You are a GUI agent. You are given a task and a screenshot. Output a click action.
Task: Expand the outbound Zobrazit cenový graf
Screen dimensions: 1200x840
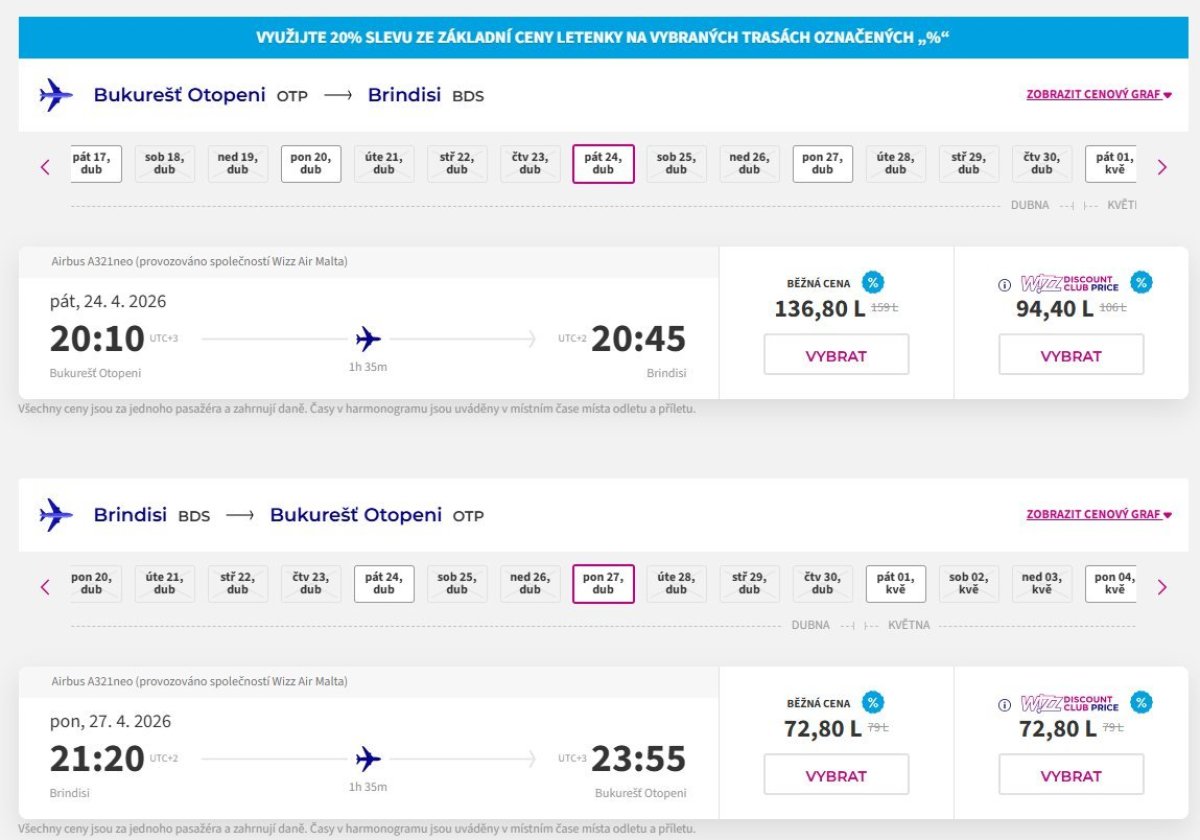[1098, 95]
